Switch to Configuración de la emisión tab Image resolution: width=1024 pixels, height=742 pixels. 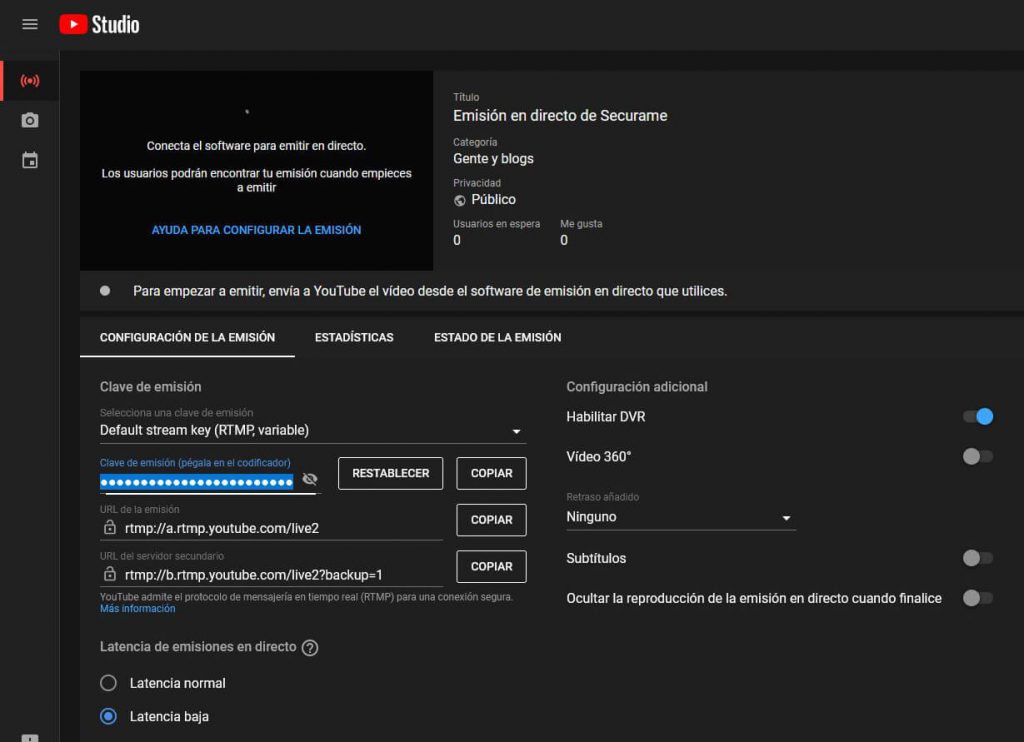click(187, 337)
